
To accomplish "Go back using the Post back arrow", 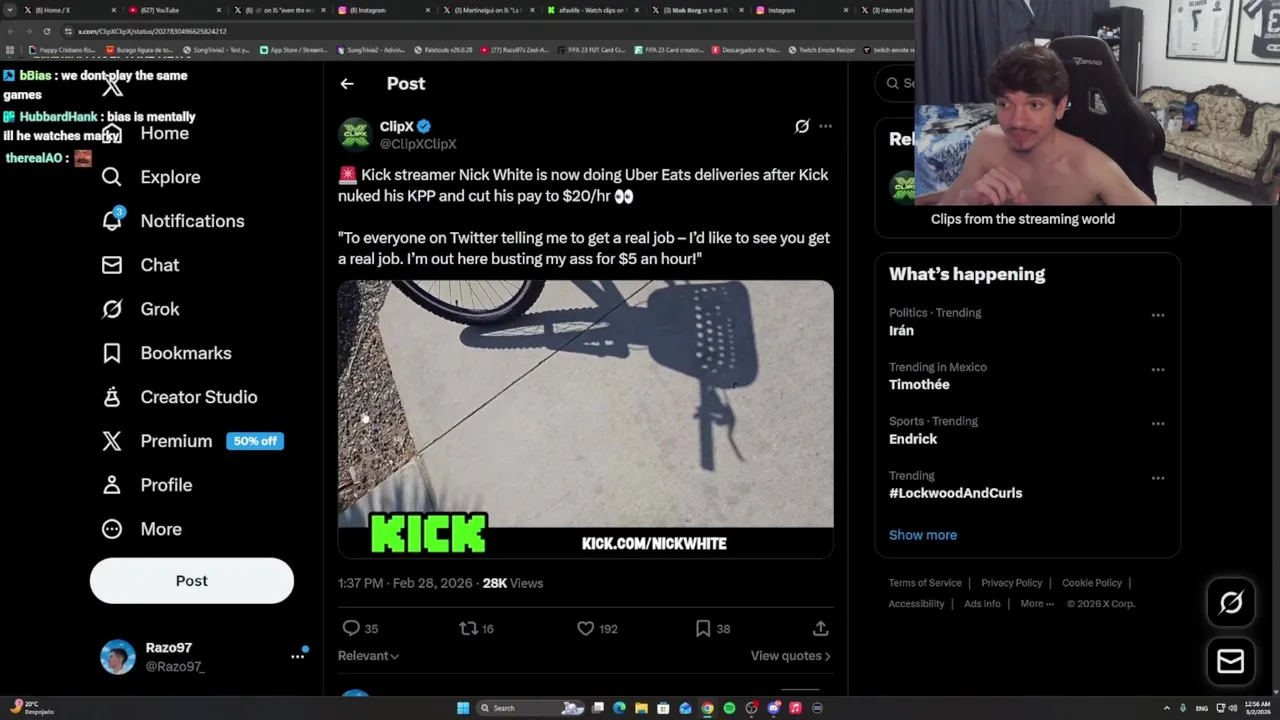I will coord(347,84).
